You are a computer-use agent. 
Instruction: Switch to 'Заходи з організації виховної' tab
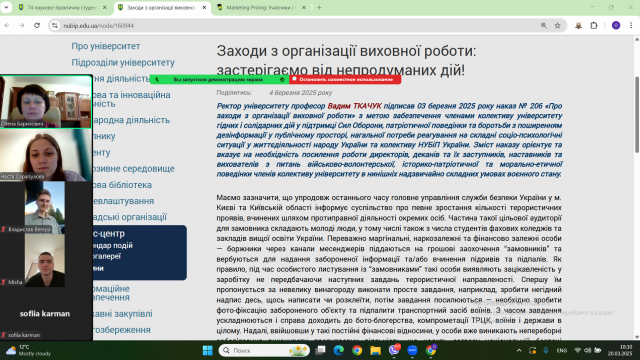162,7
